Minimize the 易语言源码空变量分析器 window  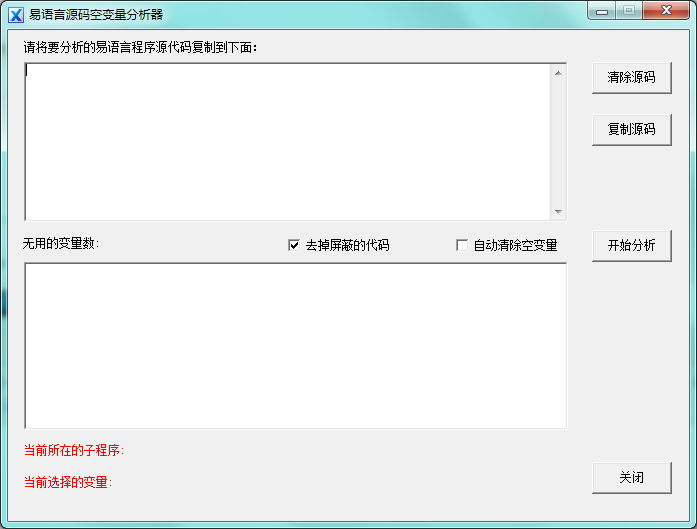click(x=602, y=11)
